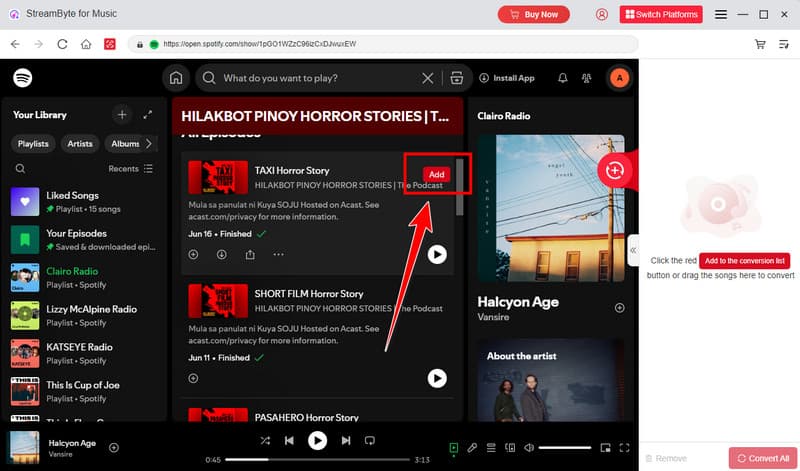Click the red Add button on TAXI Horror Story

436,174
